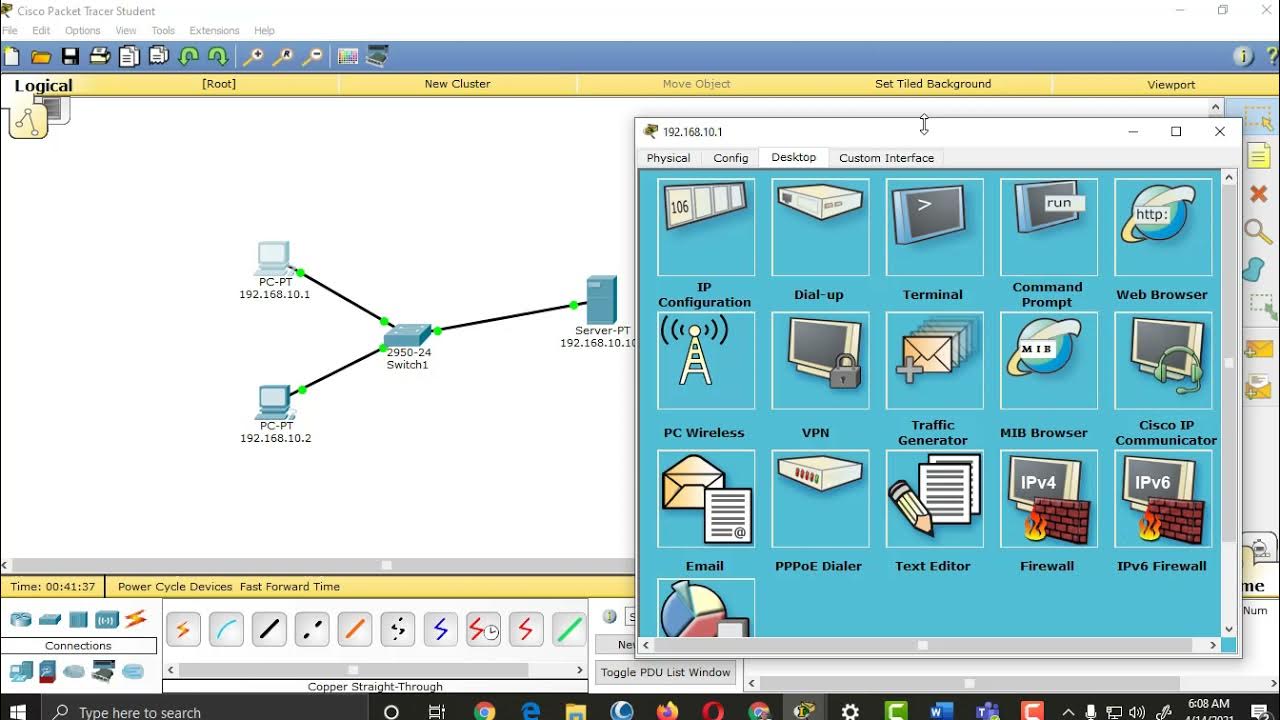Viewport: 1280px width, 720px height.
Task: Open the Custom Devices Dialog icon
Action: click(x=377, y=56)
